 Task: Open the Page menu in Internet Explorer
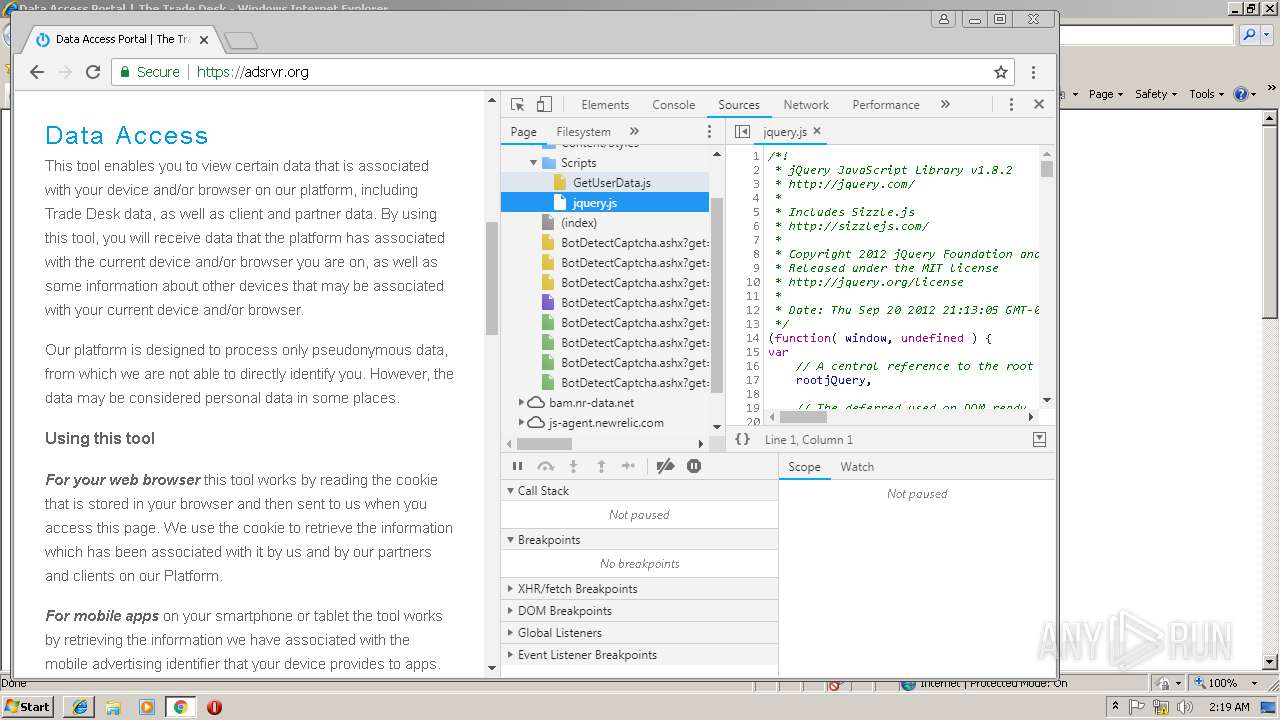point(1105,94)
